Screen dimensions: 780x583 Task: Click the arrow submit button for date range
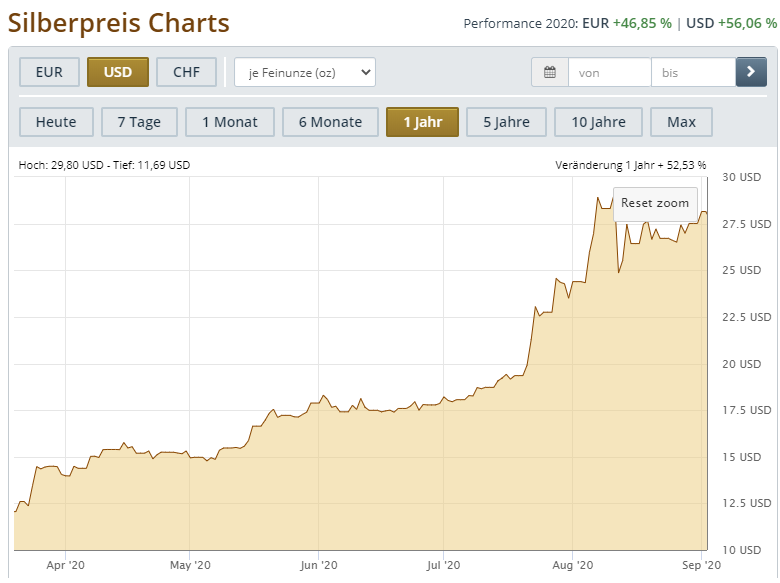(x=751, y=72)
